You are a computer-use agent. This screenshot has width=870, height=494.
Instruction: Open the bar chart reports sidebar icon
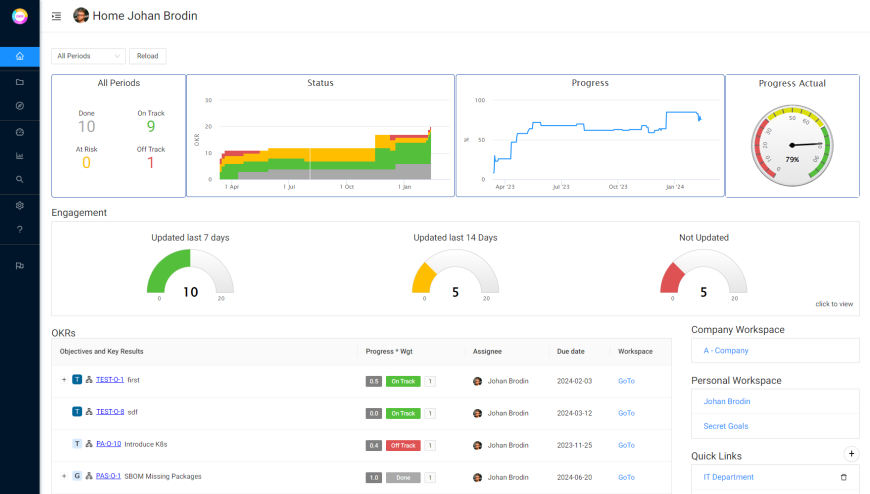click(x=20, y=156)
